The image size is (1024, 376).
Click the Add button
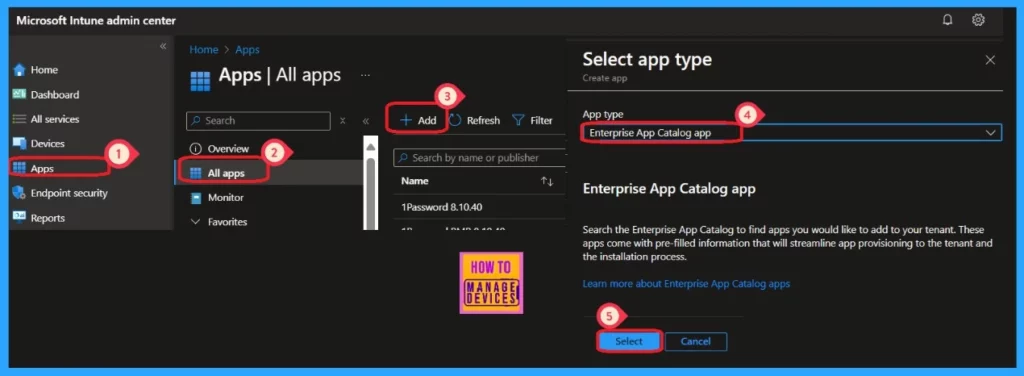pyautogui.click(x=418, y=120)
